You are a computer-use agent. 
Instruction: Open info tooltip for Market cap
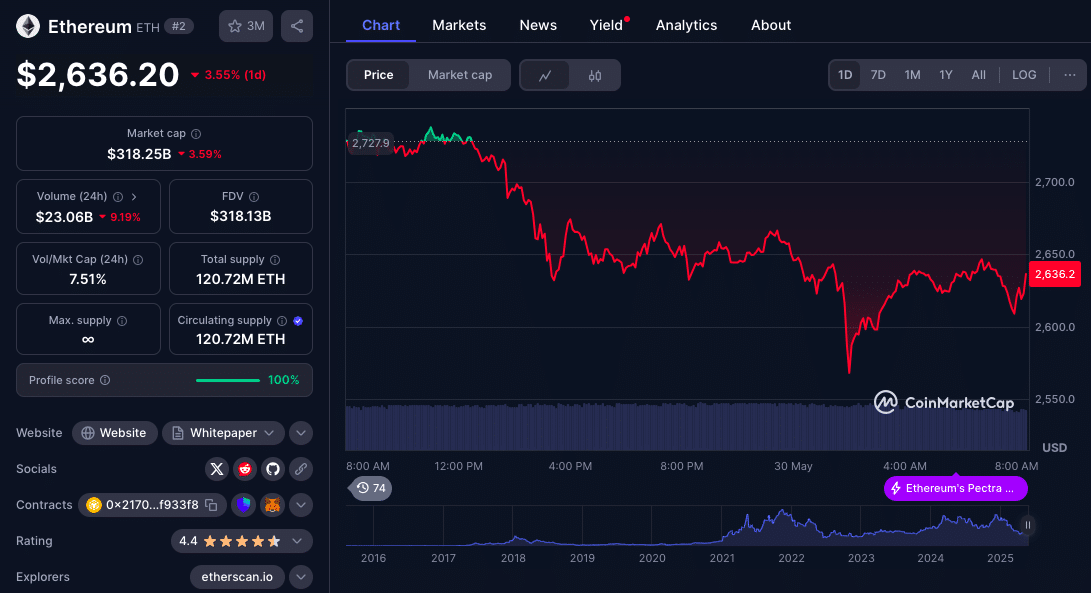click(196, 134)
